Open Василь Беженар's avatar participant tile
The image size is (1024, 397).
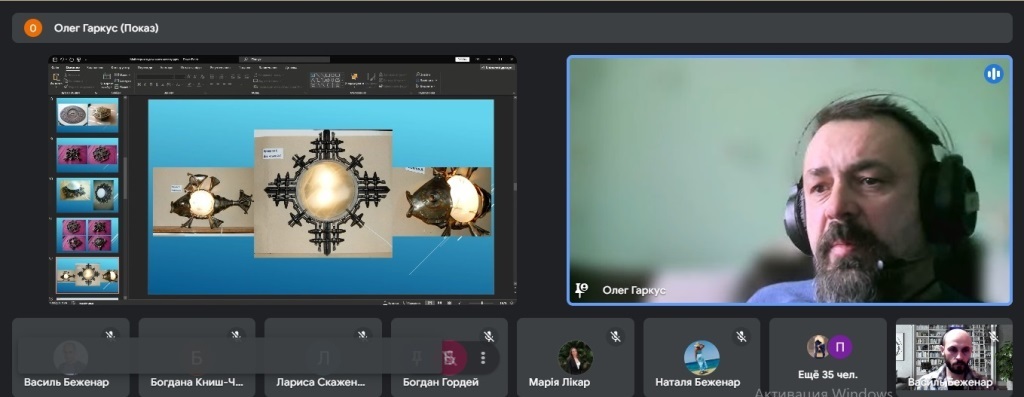tap(71, 357)
